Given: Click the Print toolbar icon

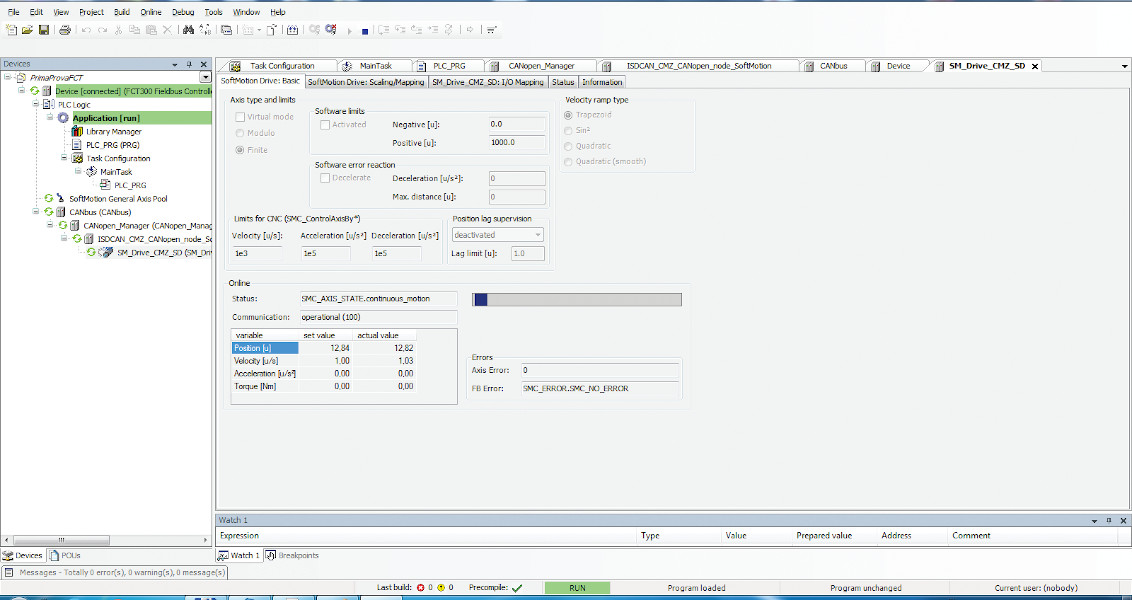Looking at the screenshot, I should coord(65,30).
